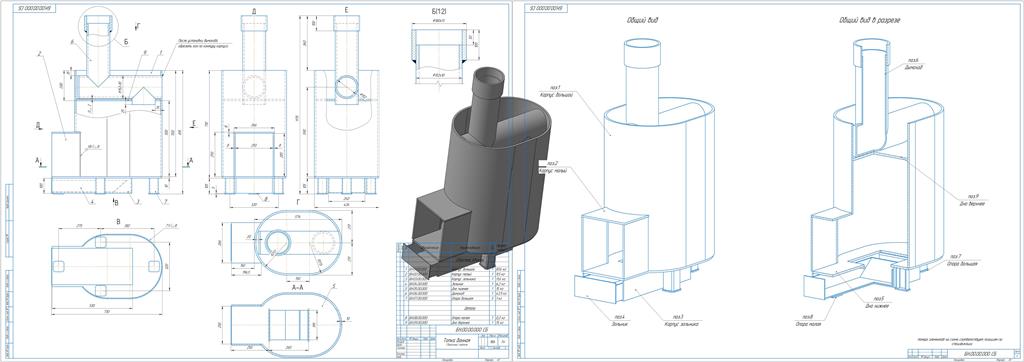Click the 'Е' view label above rear view
The image size is (1024, 362).
click(x=346, y=11)
